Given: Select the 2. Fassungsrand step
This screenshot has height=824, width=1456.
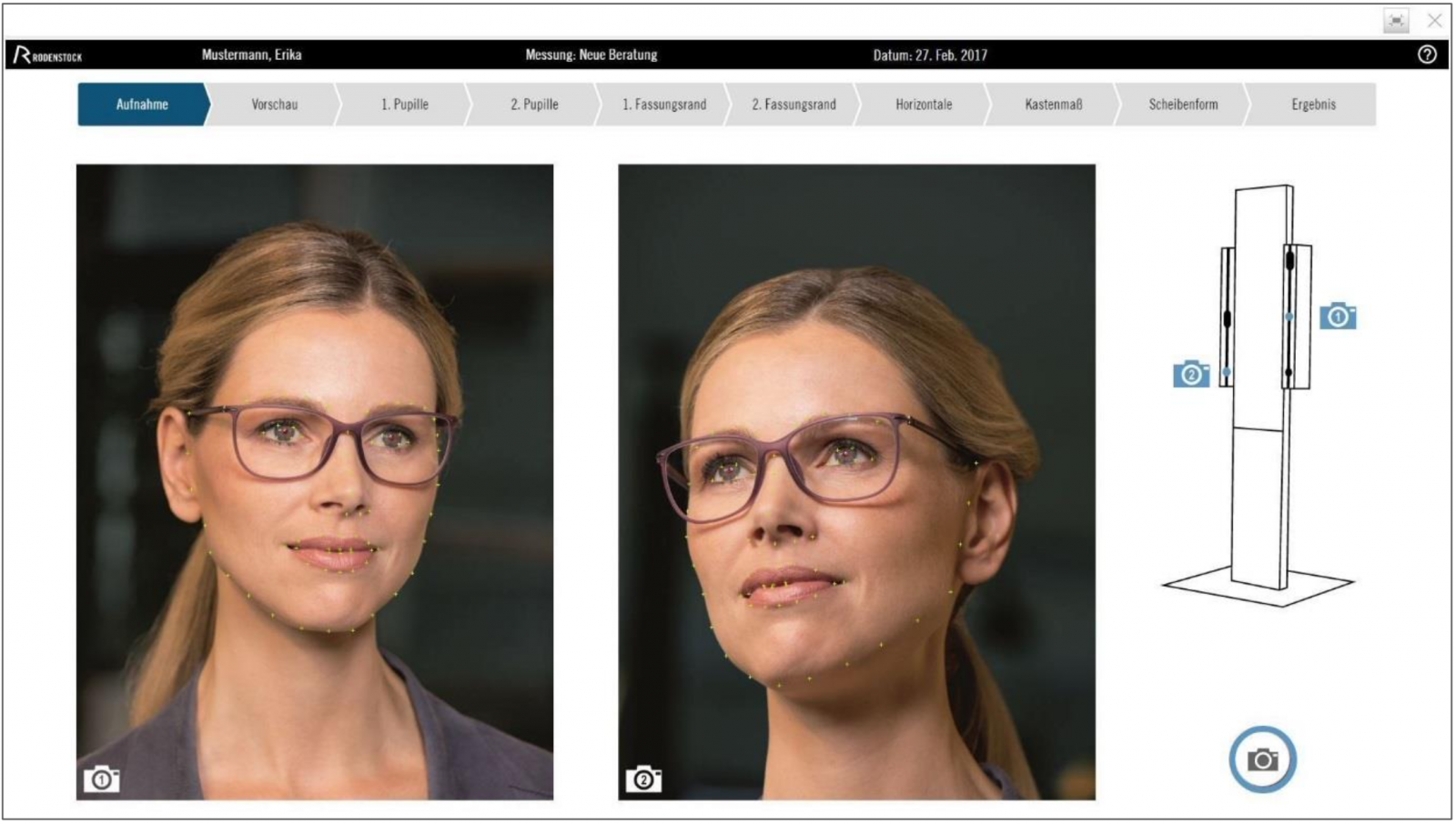Looking at the screenshot, I should click(794, 105).
